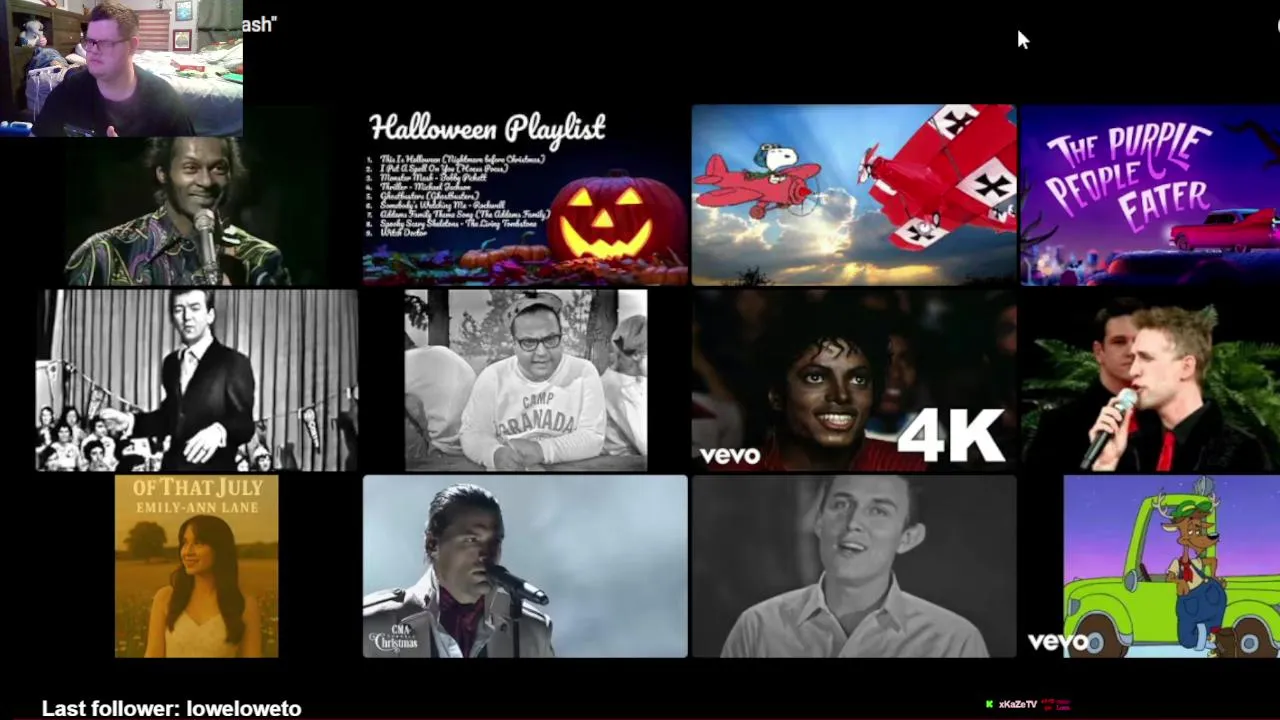Image resolution: width=1280 pixels, height=720 pixels.
Task: Open two singers with microphone thumbnail
Action: tap(1150, 380)
